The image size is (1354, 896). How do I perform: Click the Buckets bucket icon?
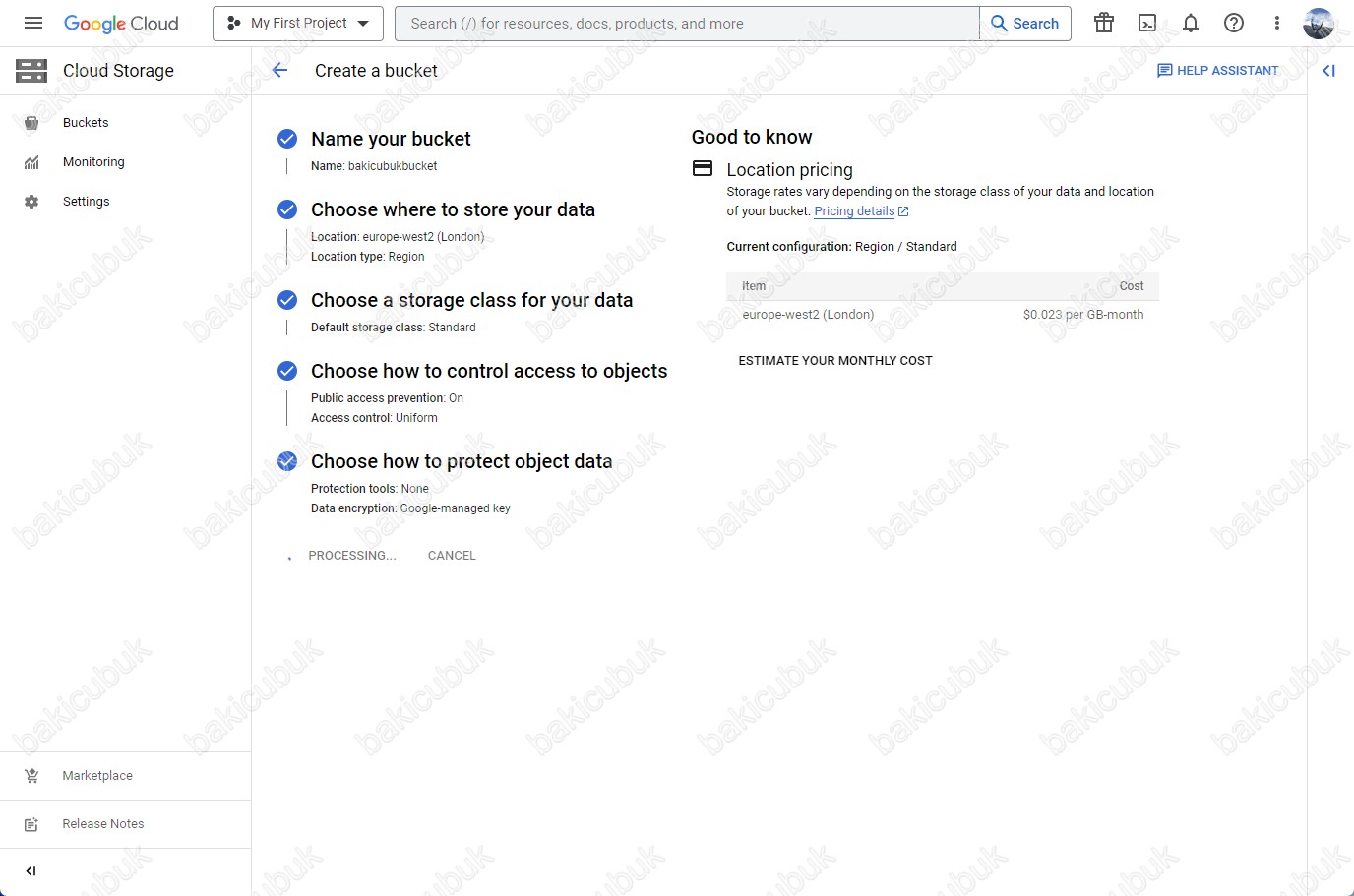pyautogui.click(x=31, y=123)
